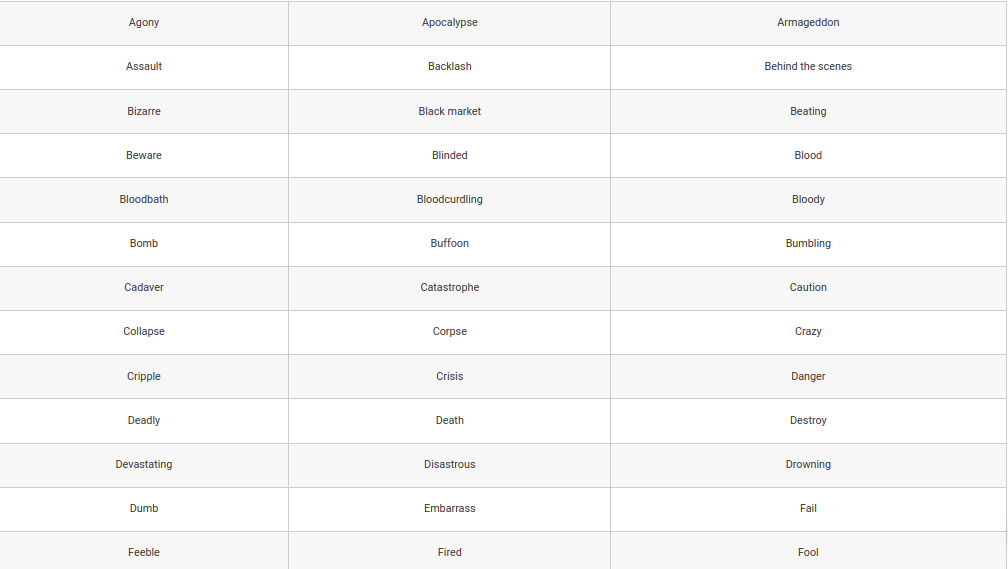Screen dimensions: 1008x569
Task: Click the Corpse entry
Action: coord(449,332)
